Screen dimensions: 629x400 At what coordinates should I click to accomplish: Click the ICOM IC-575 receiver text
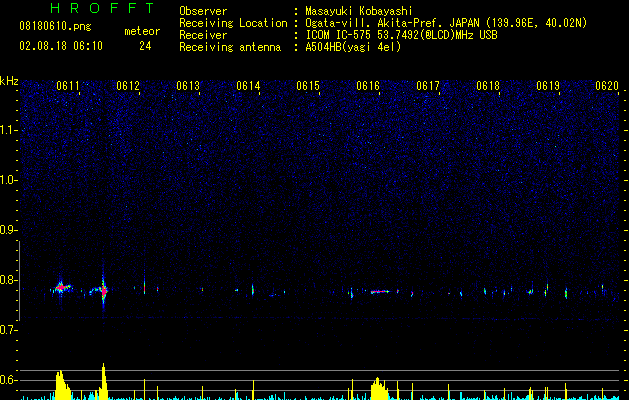[401, 35]
